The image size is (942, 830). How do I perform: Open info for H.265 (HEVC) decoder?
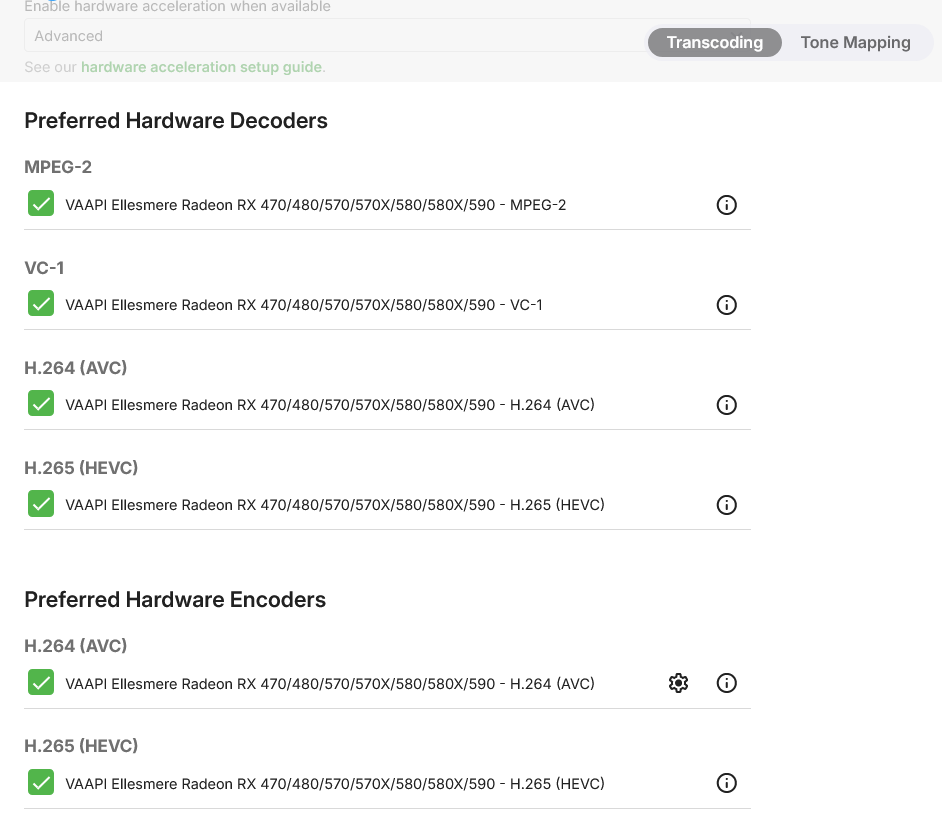click(x=727, y=505)
